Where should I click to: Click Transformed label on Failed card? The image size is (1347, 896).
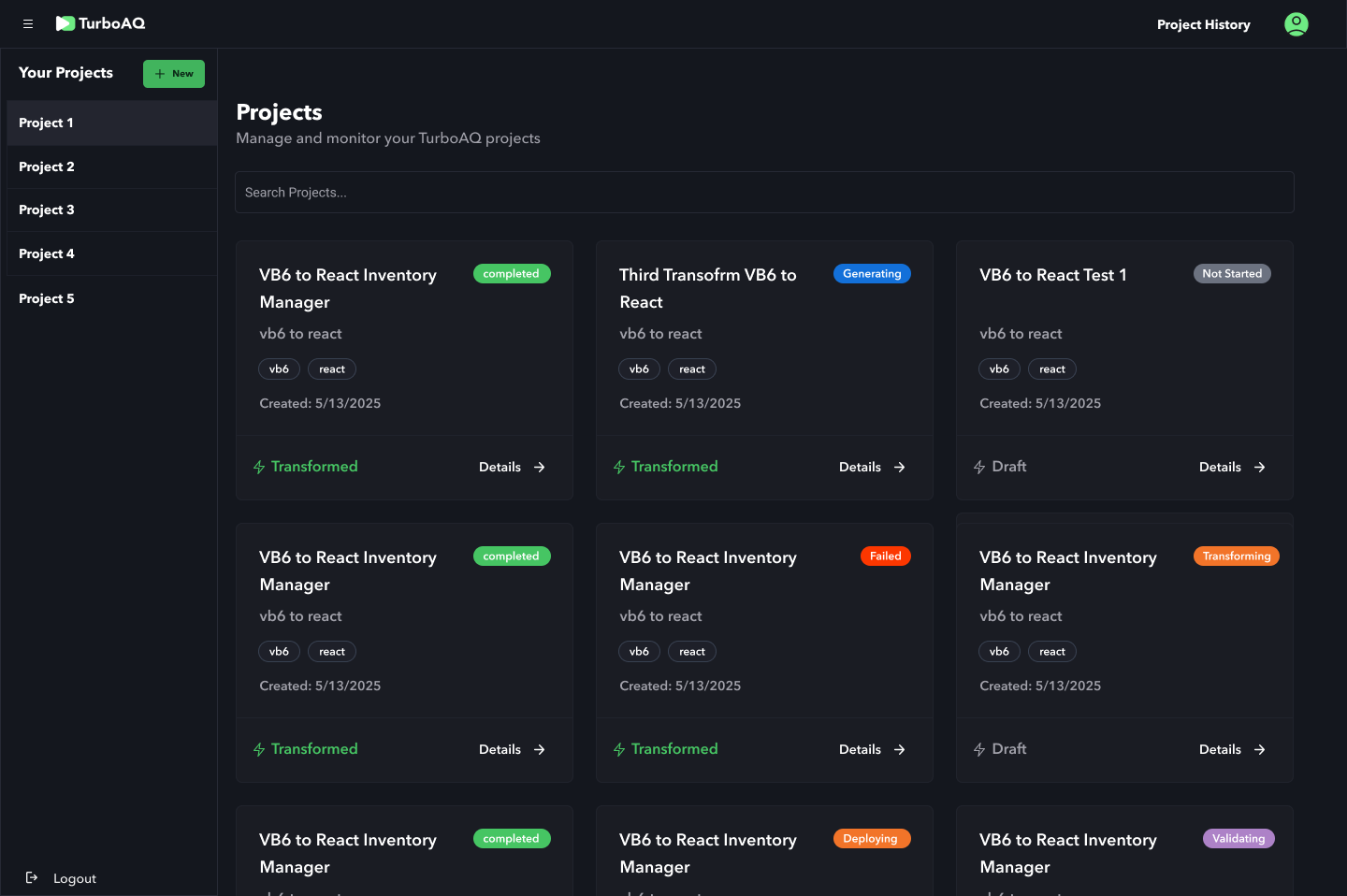pos(674,749)
